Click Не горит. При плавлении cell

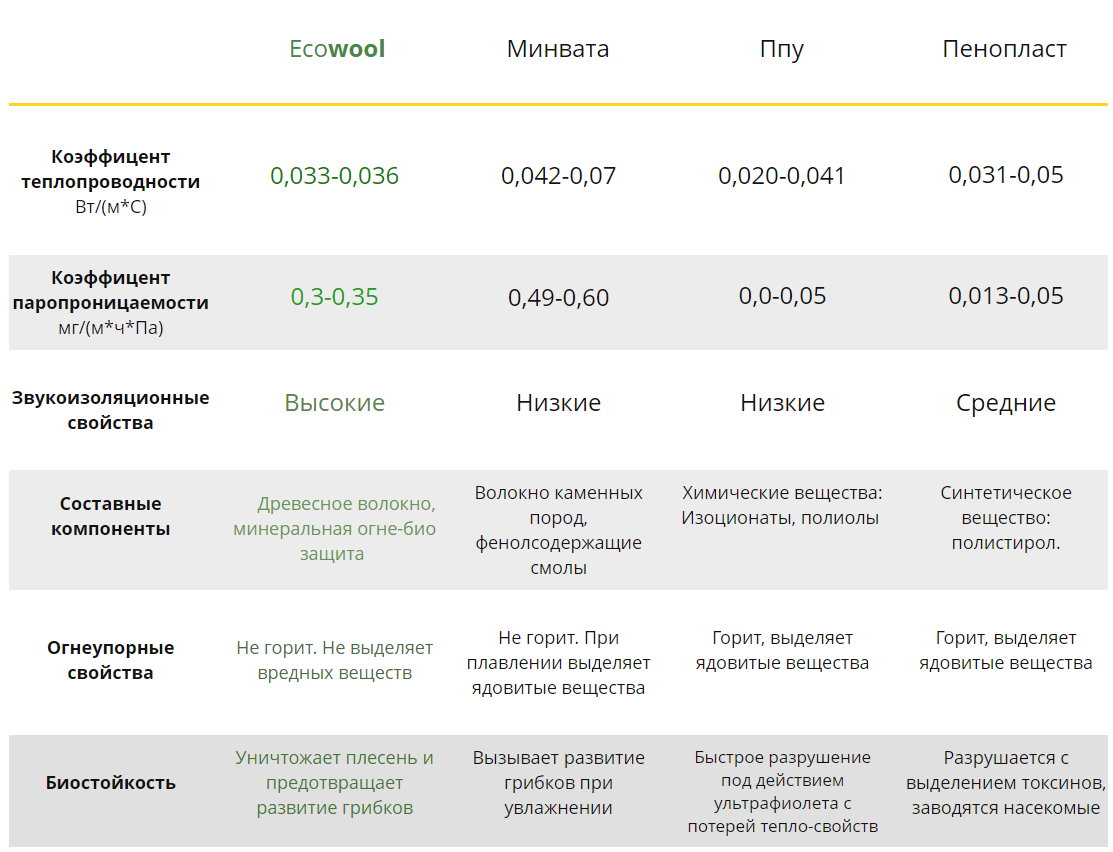pos(559,663)
